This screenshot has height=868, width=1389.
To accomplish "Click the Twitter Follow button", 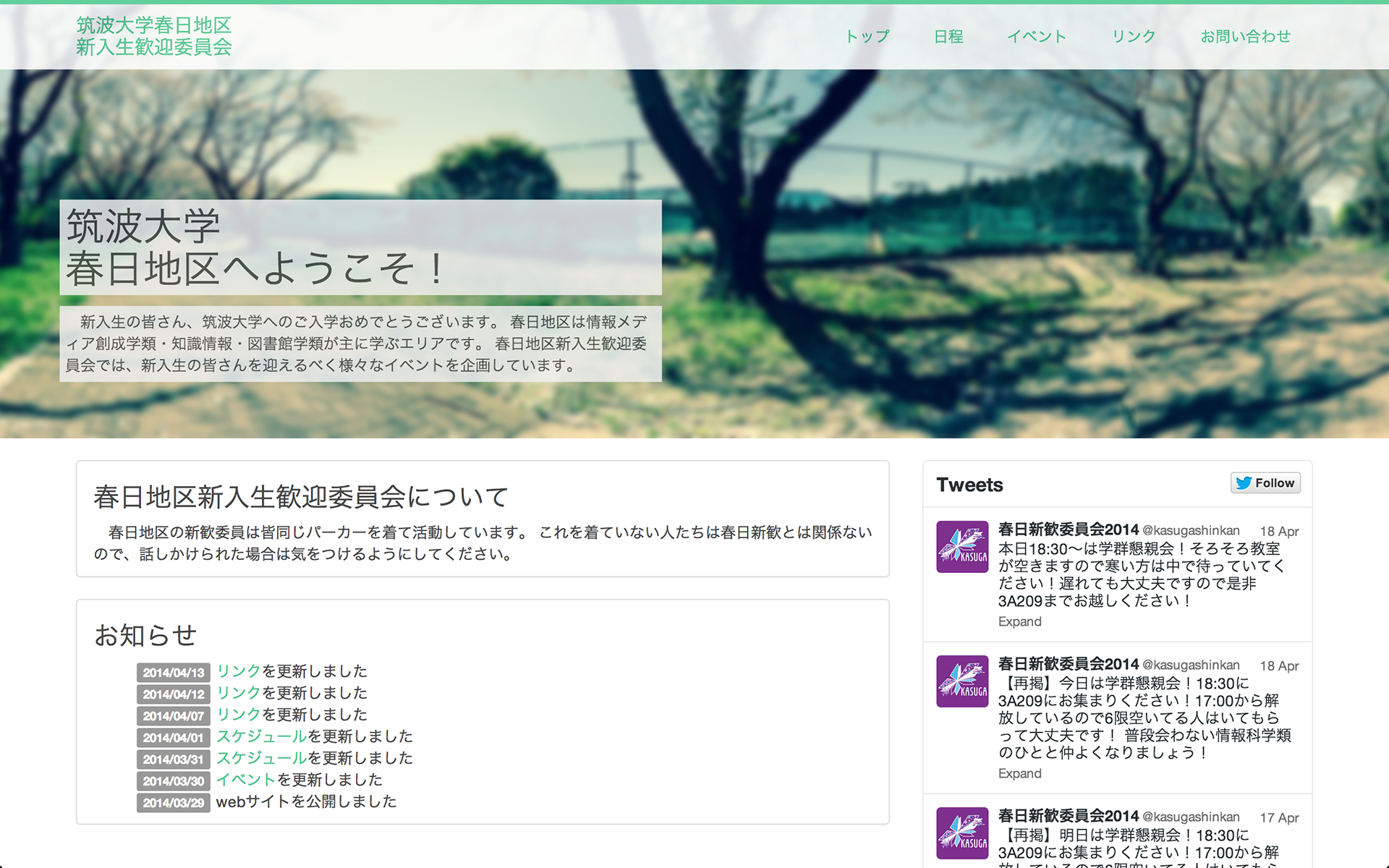I will [x=1265, y=483].
